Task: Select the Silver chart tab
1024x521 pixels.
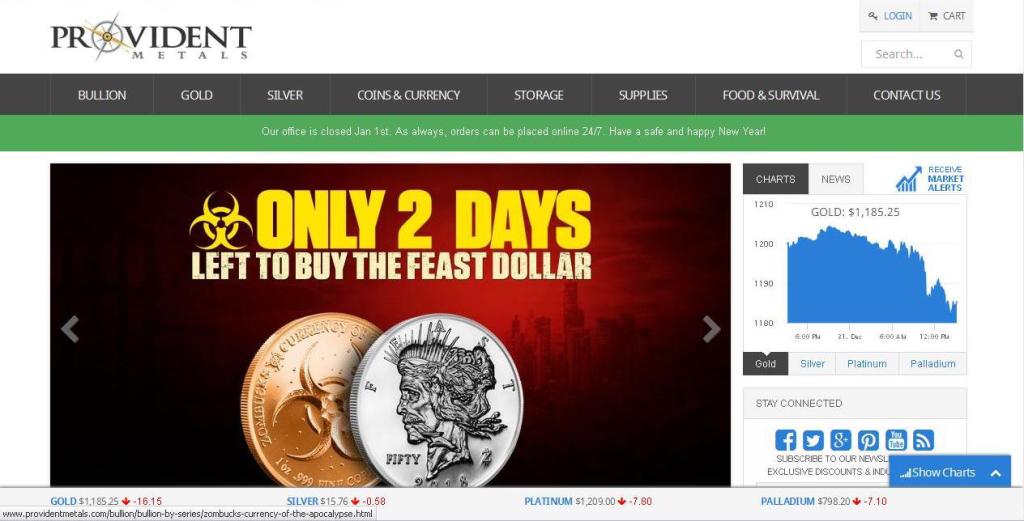Action: click(x=812, y=364)
